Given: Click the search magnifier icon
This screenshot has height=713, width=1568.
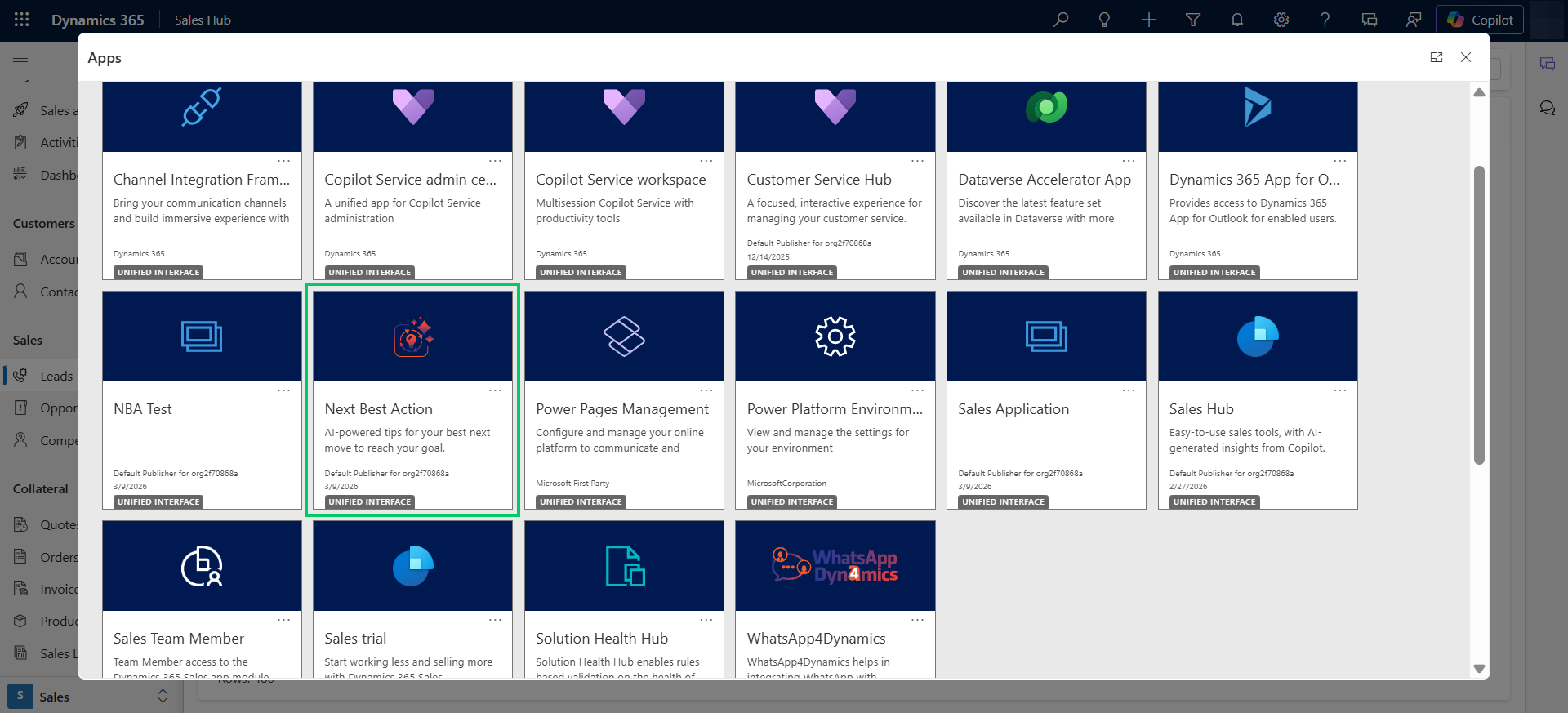Looking at the screenshot, I should pyautogui.click(x=1061, y=20).
